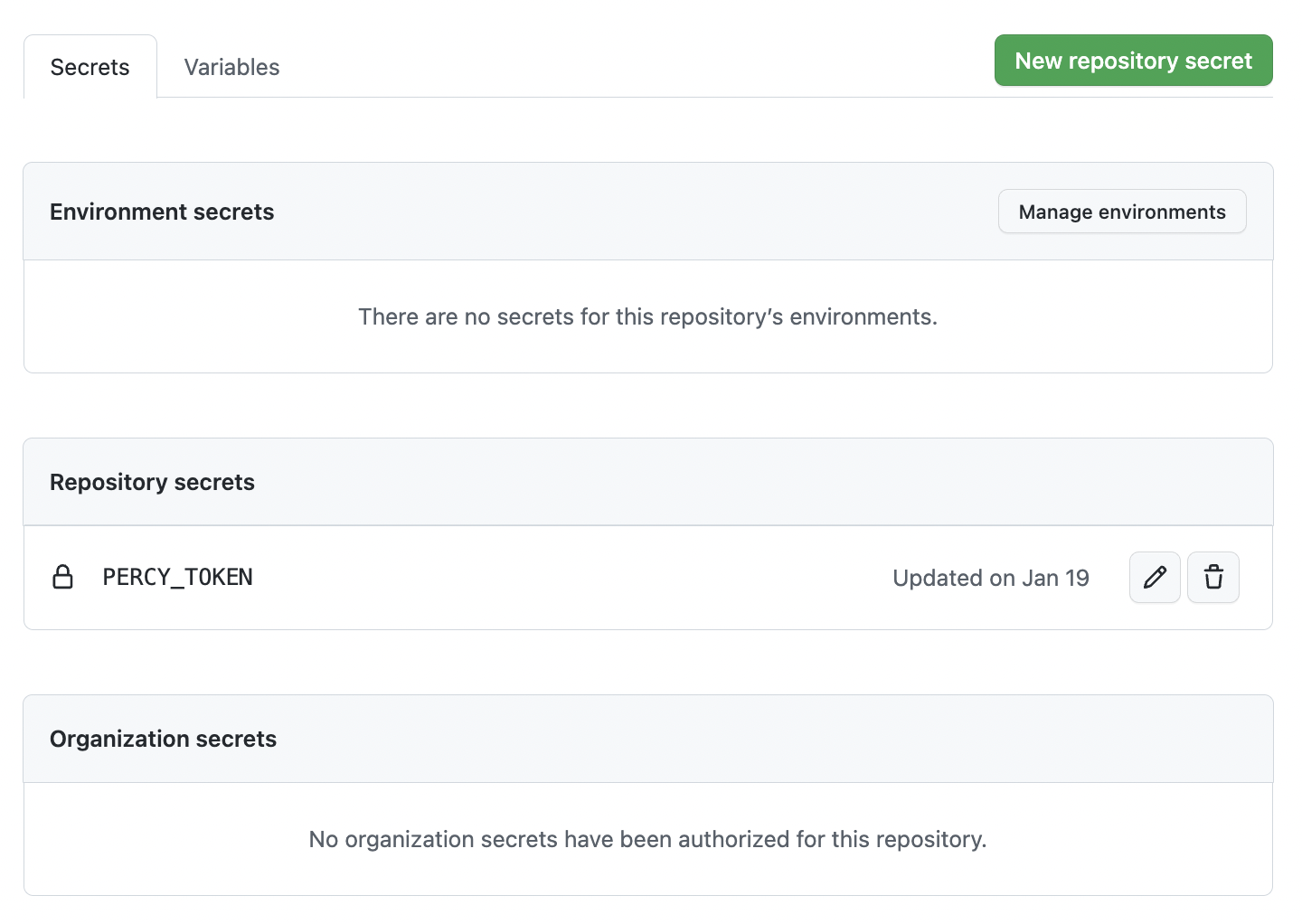1302x924 pixels.
Task: Click the "no secrets for this repository's environments" message
Action: [647, 316]
